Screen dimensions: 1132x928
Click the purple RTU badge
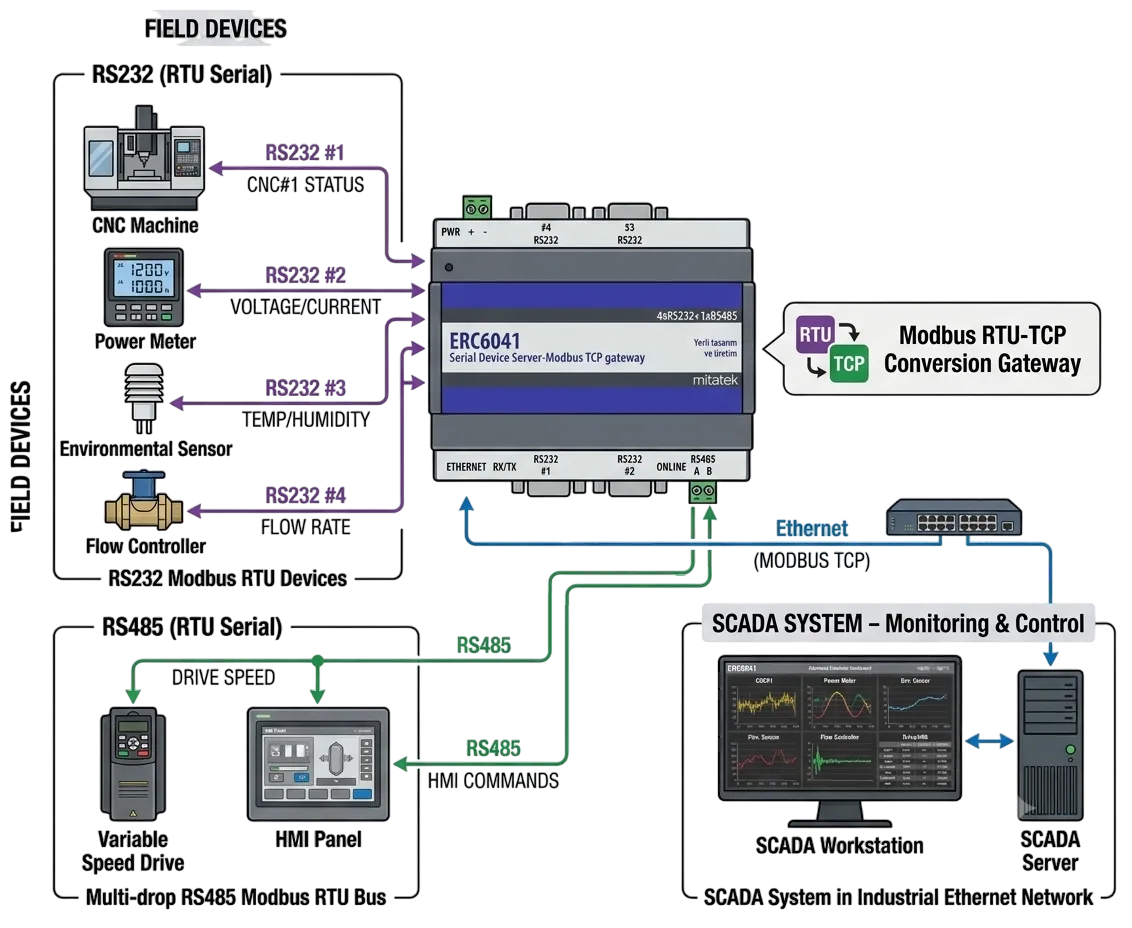(x=815, y=334)
